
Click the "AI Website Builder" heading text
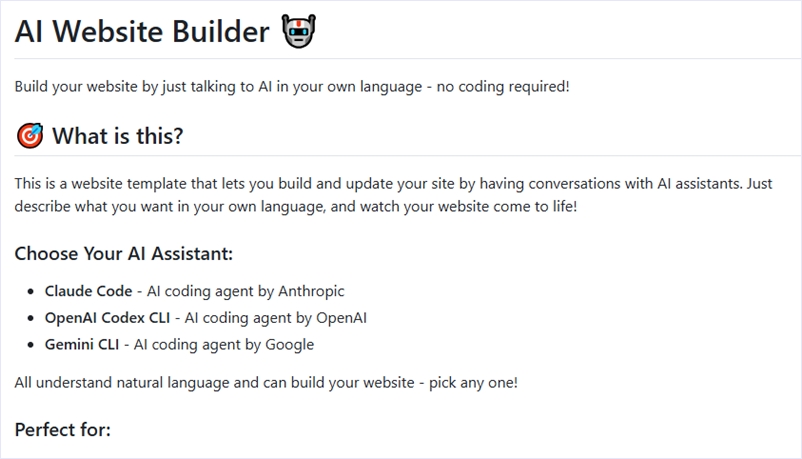pyautogui.click(x=142, y=32)
